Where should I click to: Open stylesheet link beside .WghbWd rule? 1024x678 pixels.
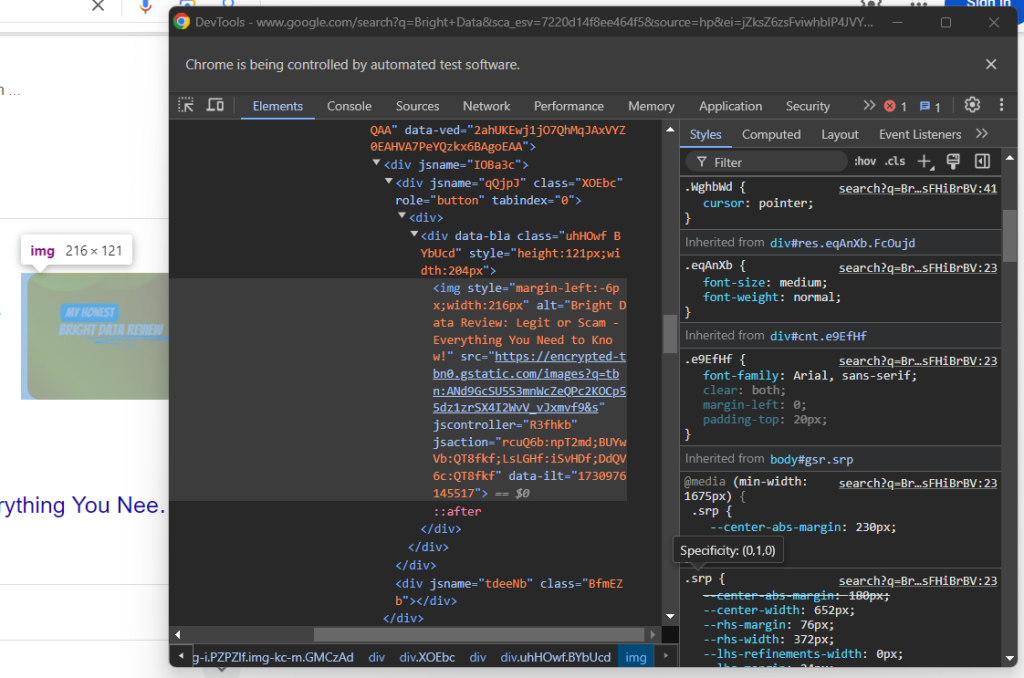[917, 188]
